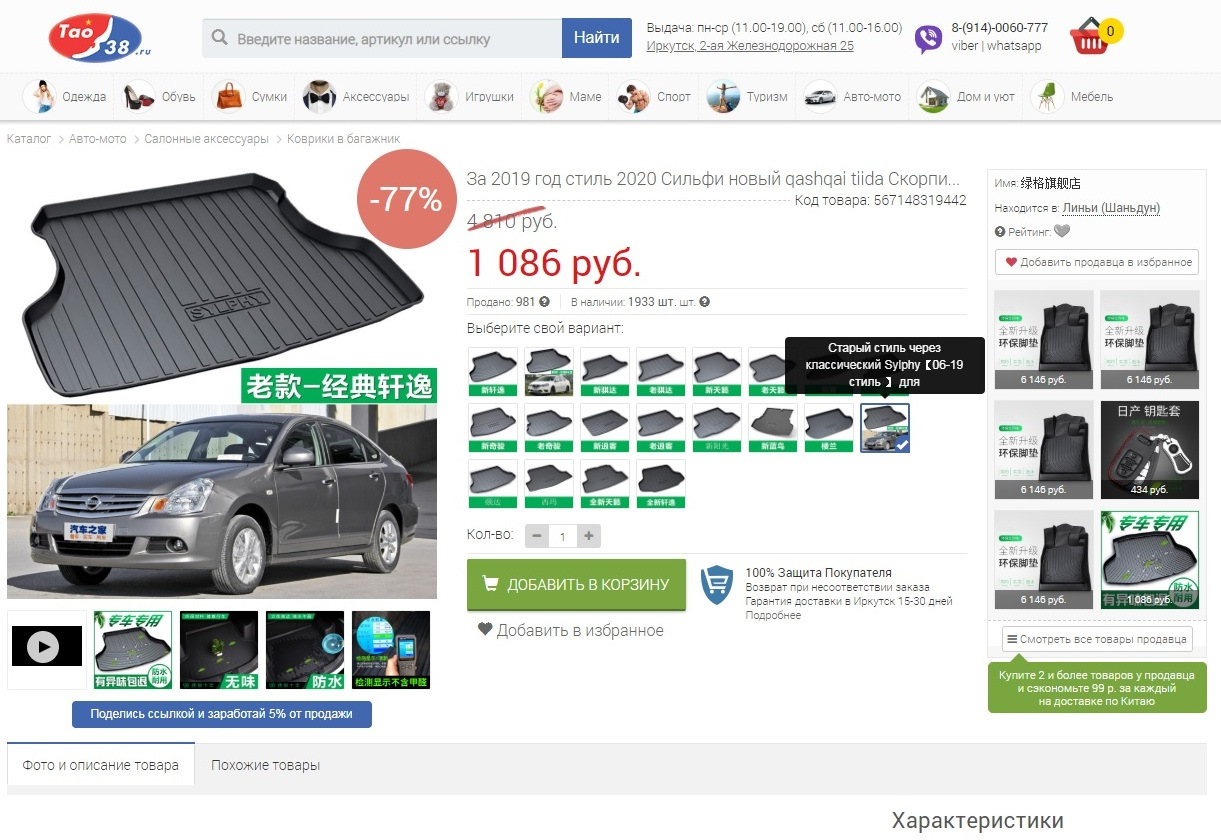Open the seller's 434 руб. key case product

[1150, 450]
